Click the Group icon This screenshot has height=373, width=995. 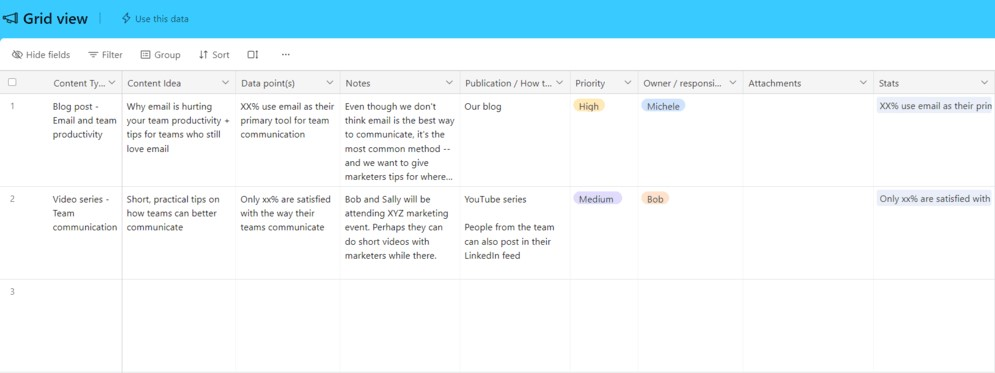[145, 55]
